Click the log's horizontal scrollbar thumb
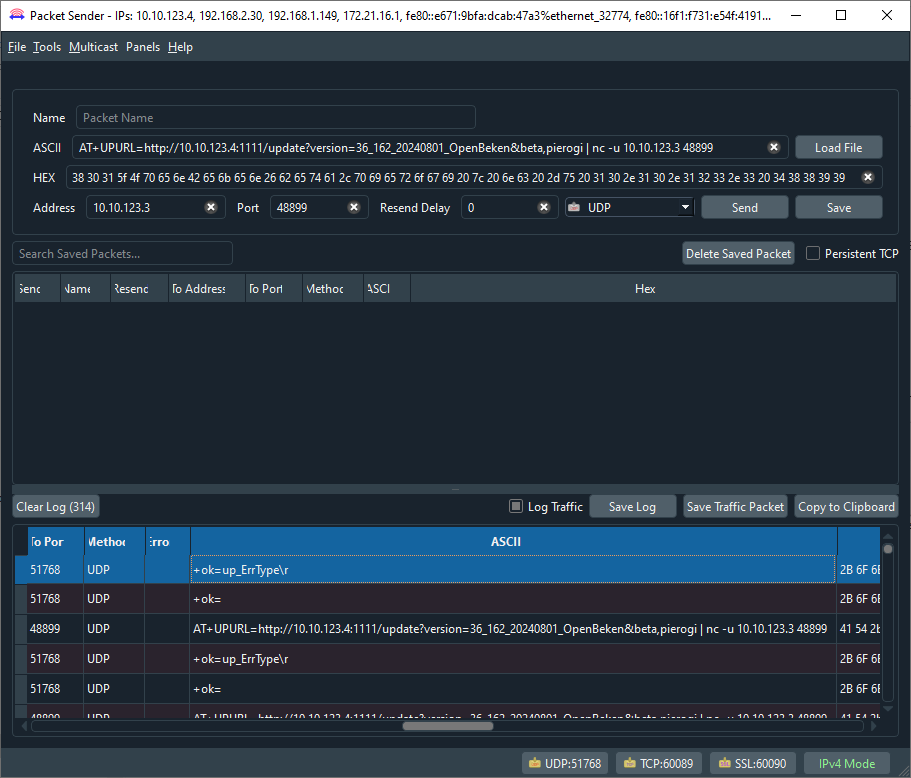The height and width of the screenshot is (778, 911). pos(448,726)
